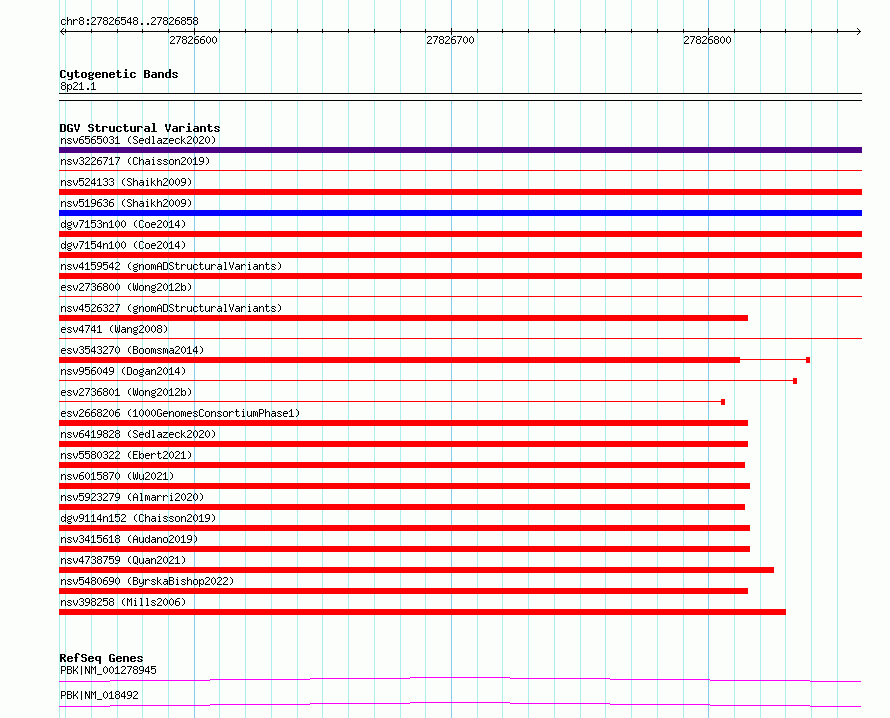This screenshot has height=718, width=890.
Task: Open the RefSeq Genes track heading
Action: coord(101,658)
